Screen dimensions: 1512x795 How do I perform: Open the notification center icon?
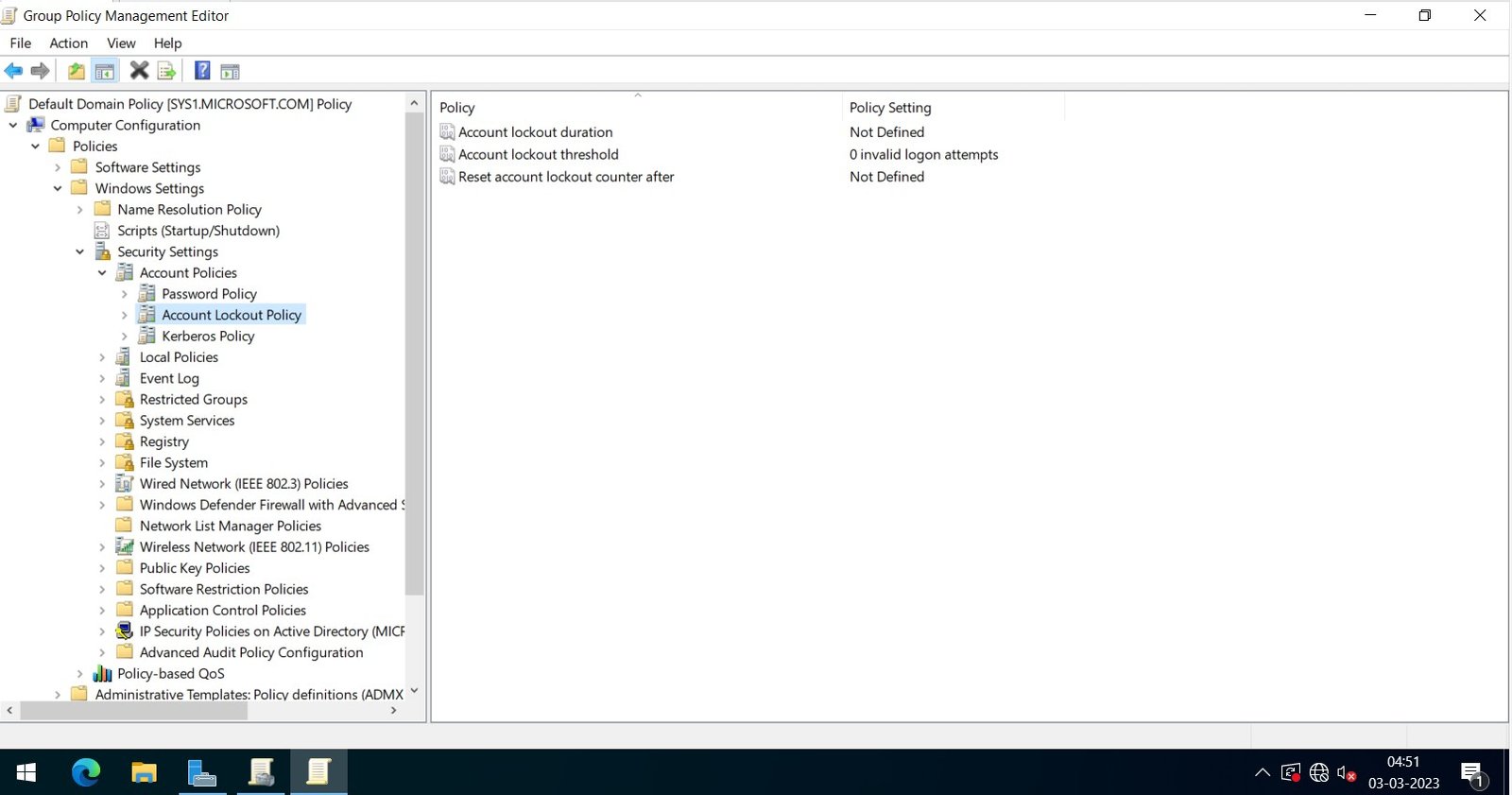coord(1473,773)
